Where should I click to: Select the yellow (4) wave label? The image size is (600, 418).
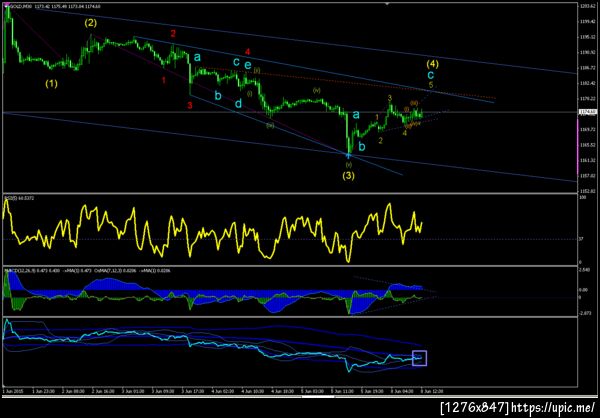pyautogui.click(x=432, y=64)
